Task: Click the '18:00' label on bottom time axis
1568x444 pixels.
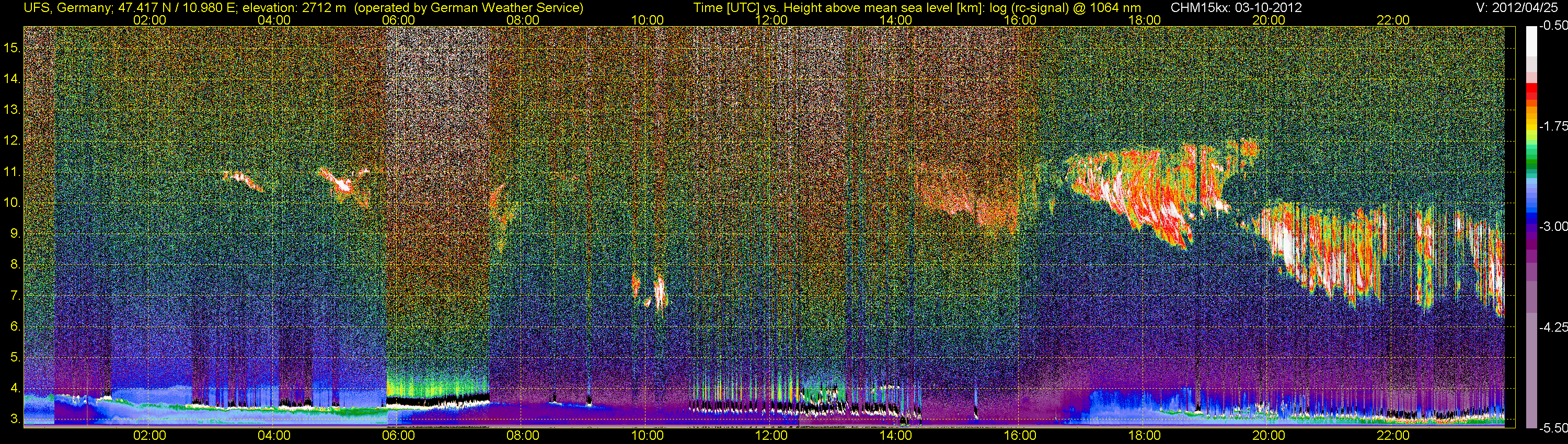Action: (x=1144, y=436)
